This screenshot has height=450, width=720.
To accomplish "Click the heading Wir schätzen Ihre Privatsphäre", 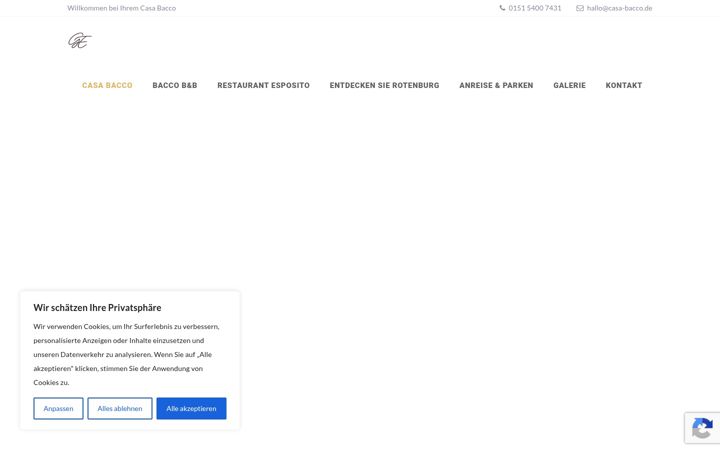I will (97, 308).
